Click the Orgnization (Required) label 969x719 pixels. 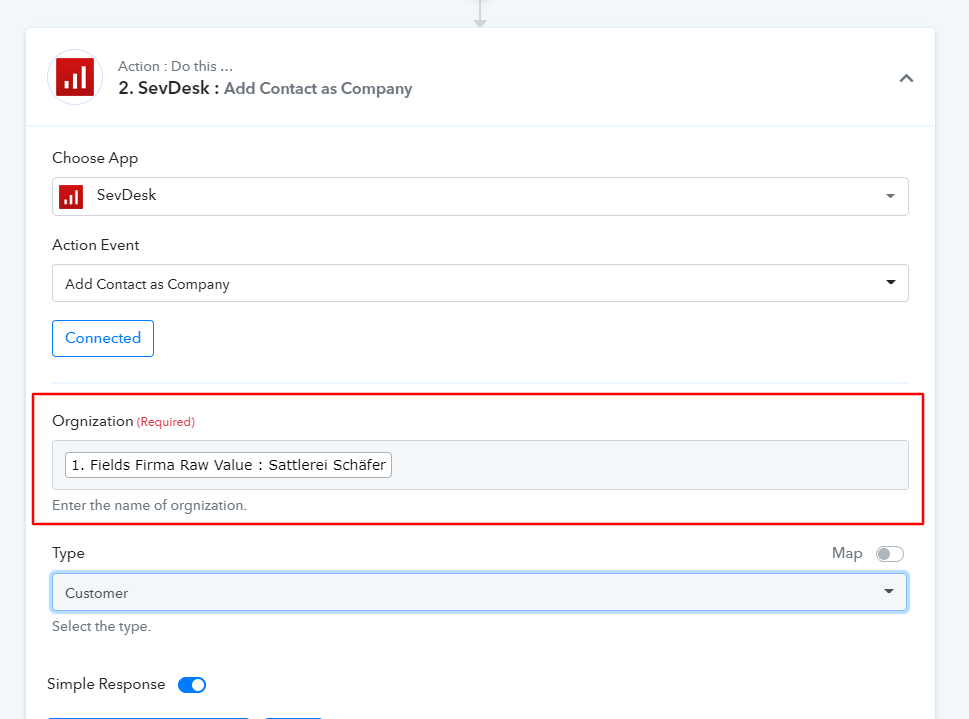click(x=124, y=421)
